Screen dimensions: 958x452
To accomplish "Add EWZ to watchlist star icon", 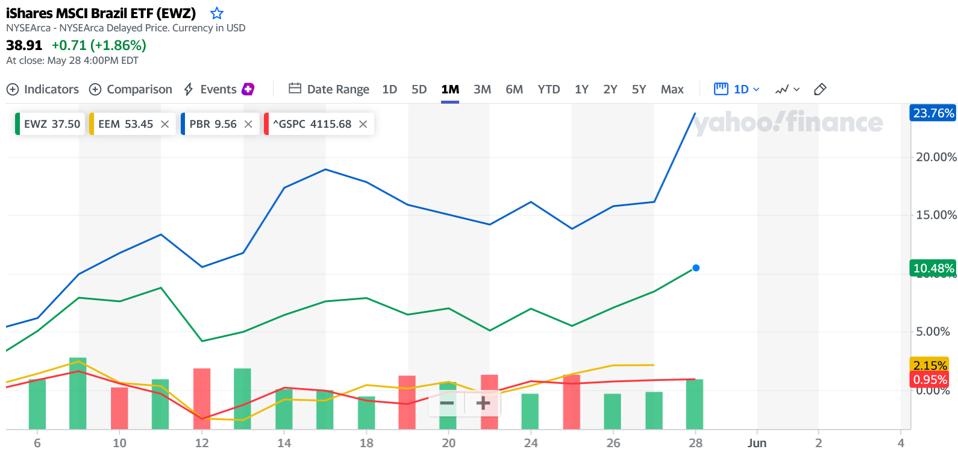I will (217, 13).
